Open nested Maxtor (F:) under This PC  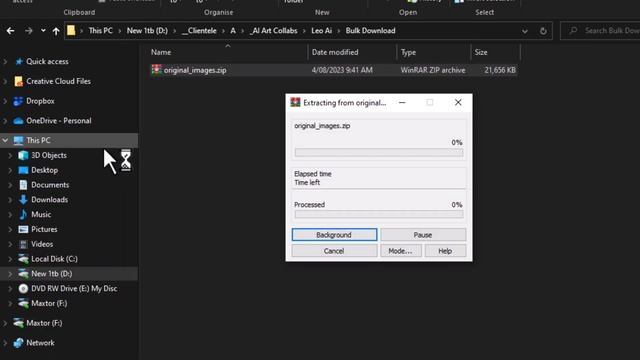point(49,303)
